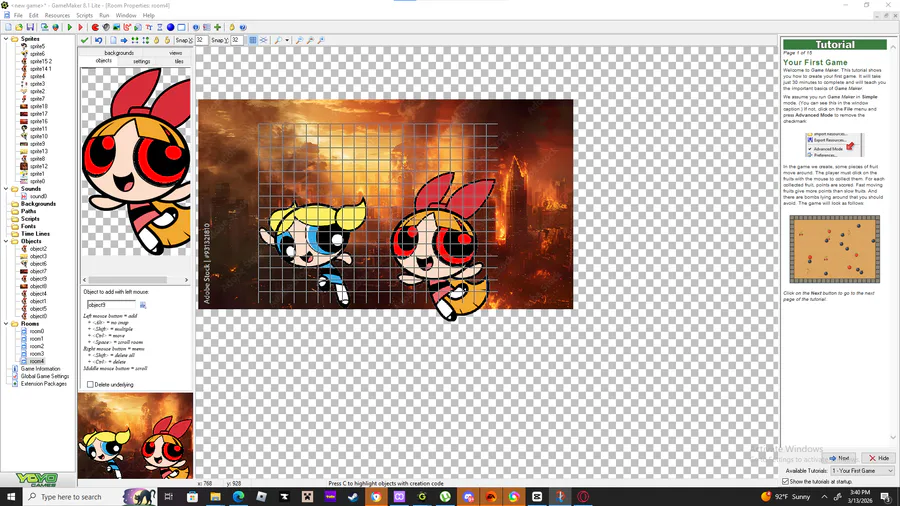Collapse the Sounds folder
The width and height of the screenshot is (900, 506).
point(6,189)
